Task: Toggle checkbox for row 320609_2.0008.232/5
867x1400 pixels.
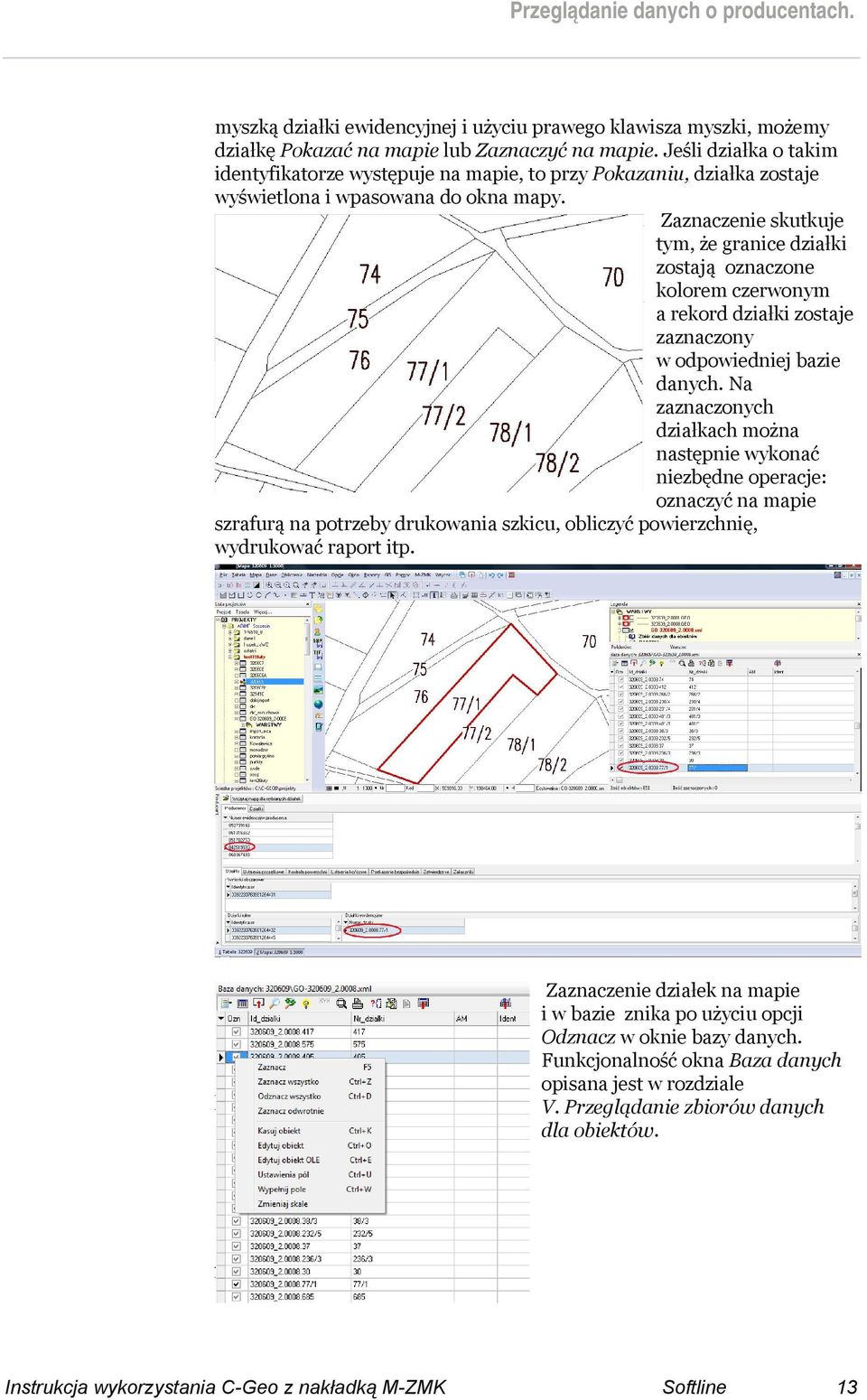Action: 237,1233
